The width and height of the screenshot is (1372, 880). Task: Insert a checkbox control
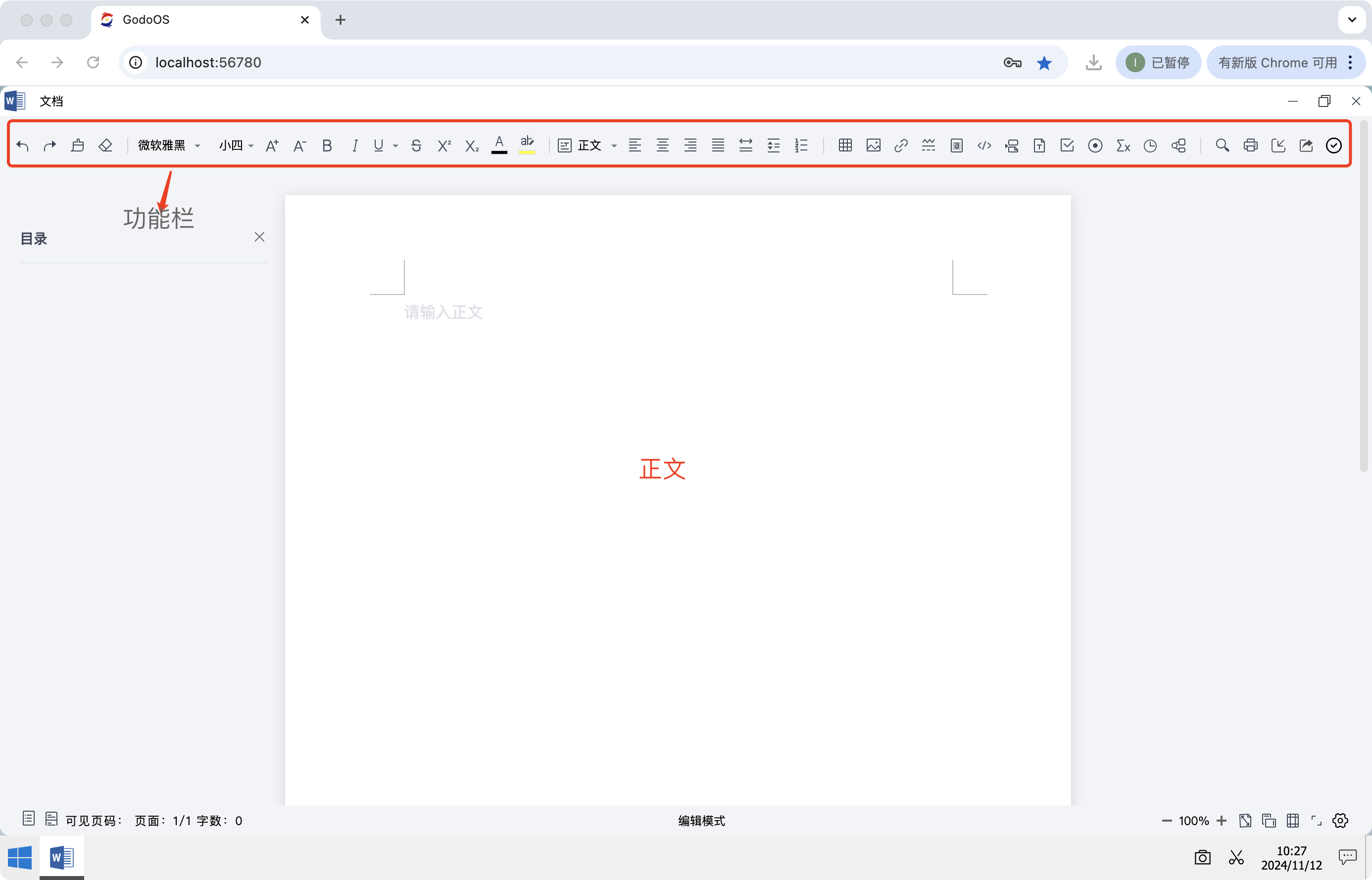click(1067, 146)
